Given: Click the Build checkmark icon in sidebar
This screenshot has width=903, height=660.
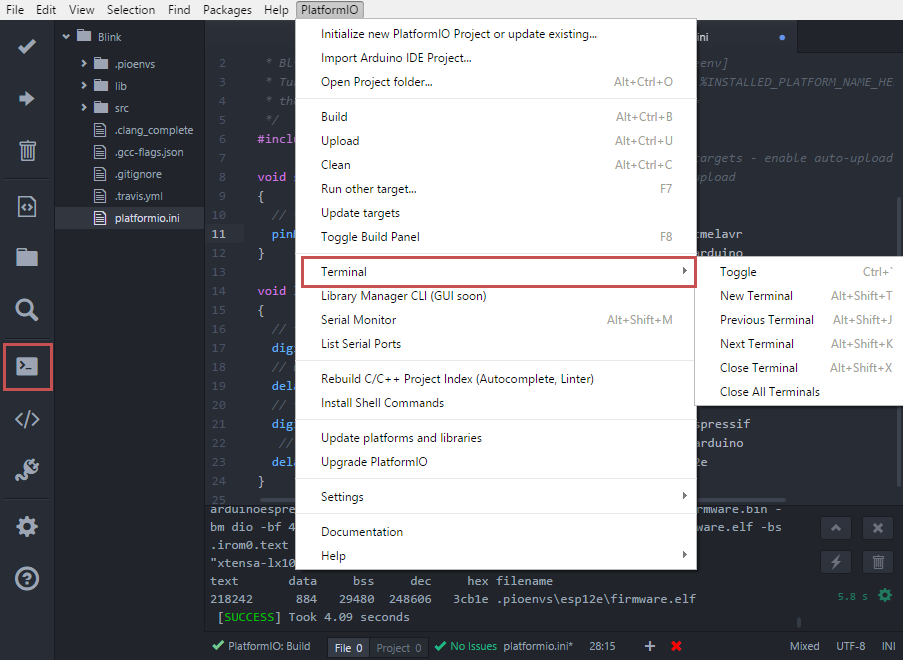Looking at the screenshot, I should click(26, 46).
